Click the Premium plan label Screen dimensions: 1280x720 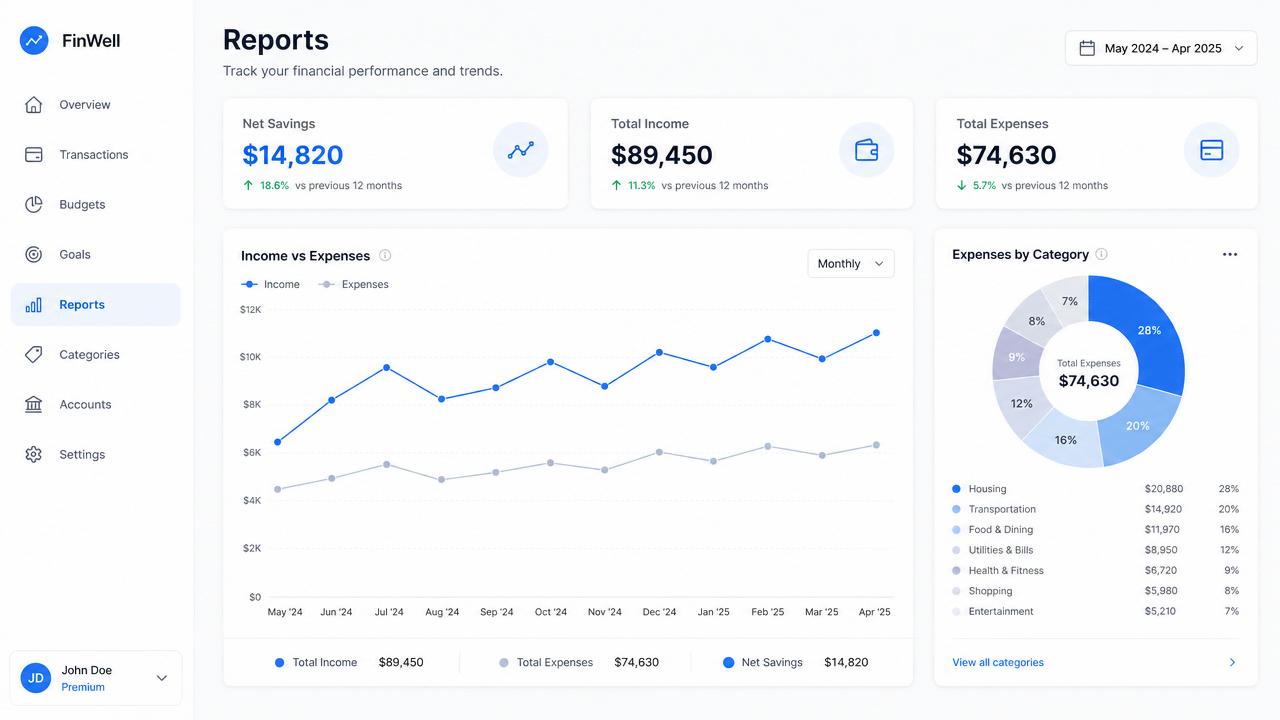[83, 687]
